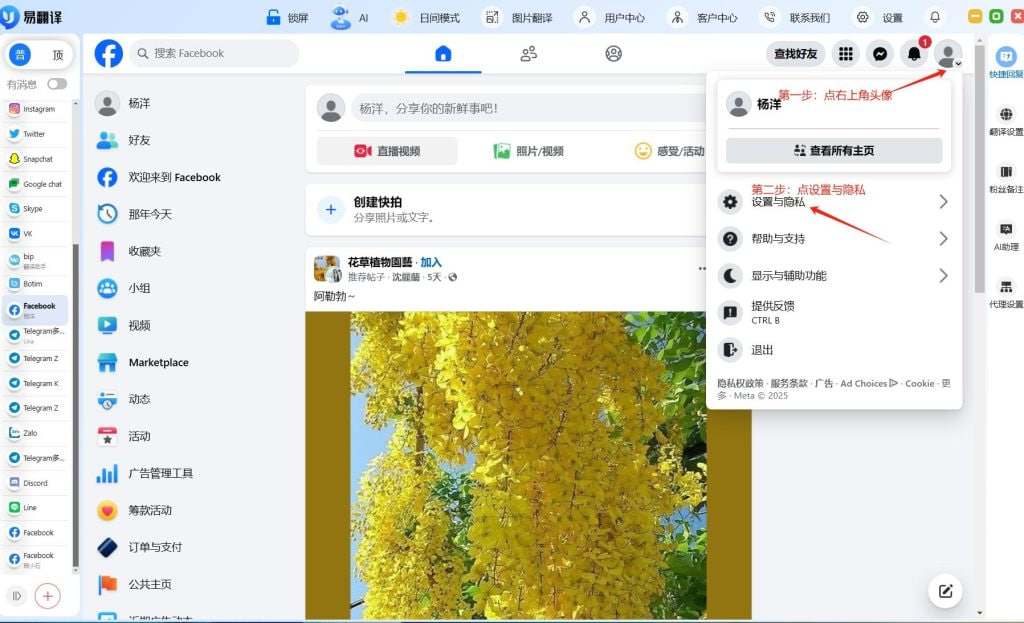1024x623 pixels.
Task: Click the Facebook search input field
Action: [x=214, y=53]
